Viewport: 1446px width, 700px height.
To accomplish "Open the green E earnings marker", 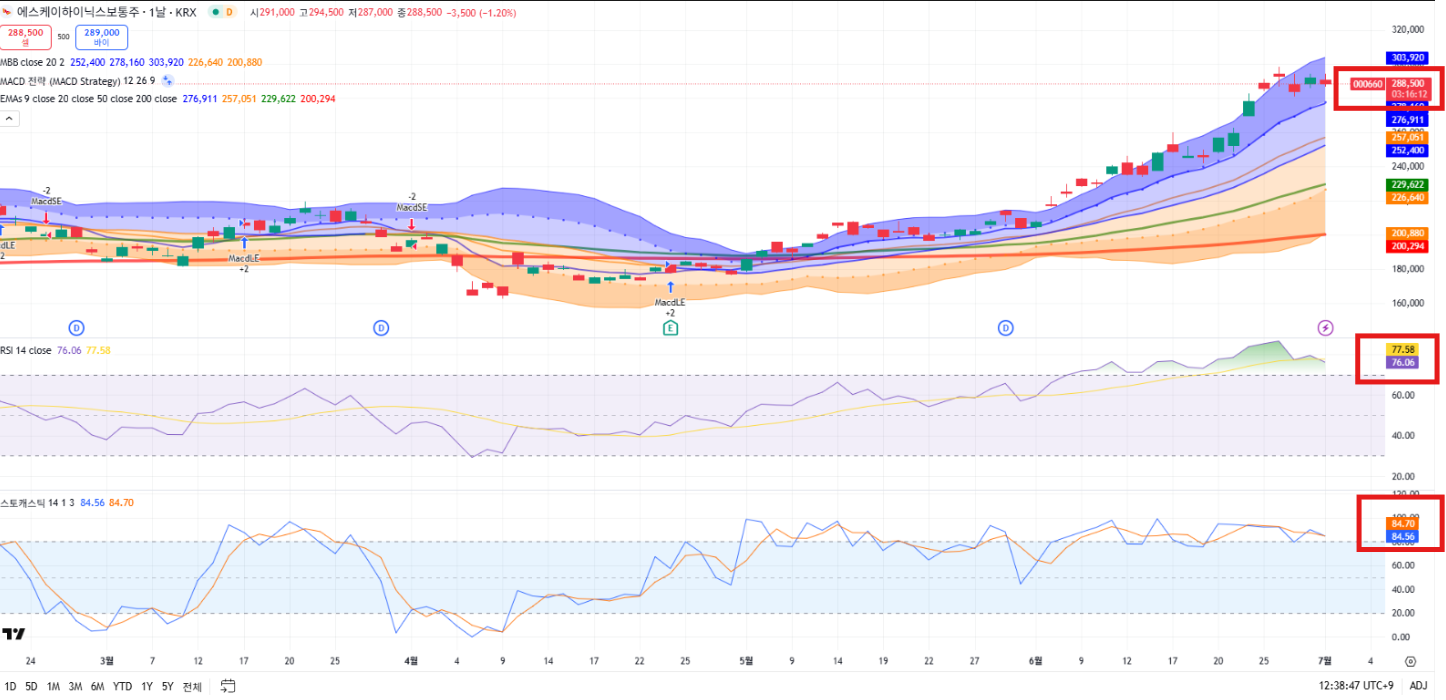I will [x=670, y=327].
